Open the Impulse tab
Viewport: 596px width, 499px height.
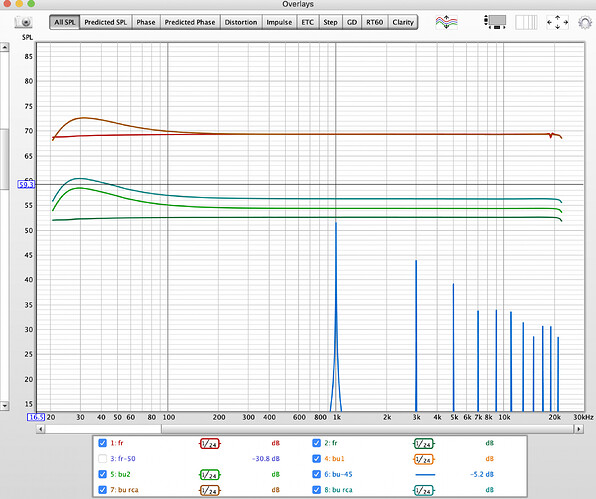point(279,22)
